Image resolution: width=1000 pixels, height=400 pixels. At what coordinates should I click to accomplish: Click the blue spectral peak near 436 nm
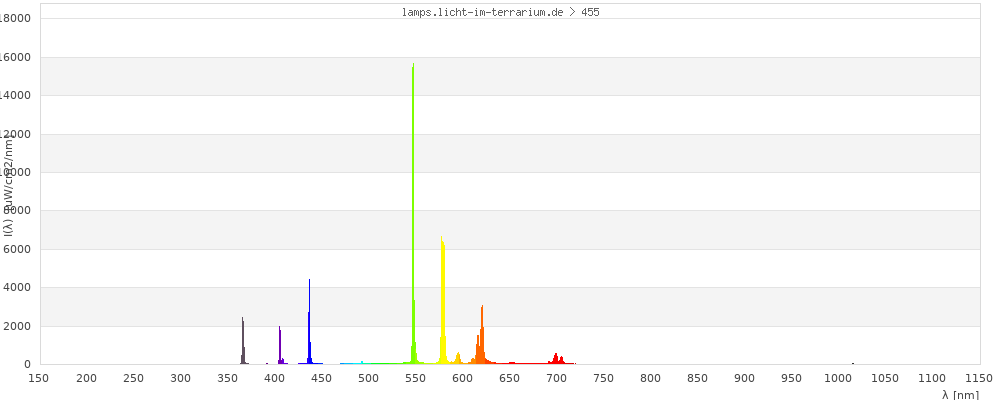click(309, 320)
